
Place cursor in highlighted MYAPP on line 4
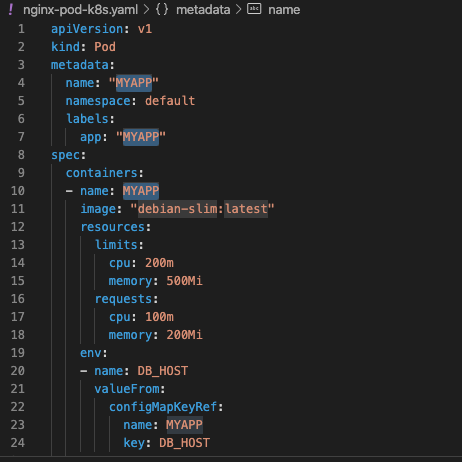pos(134,83)
